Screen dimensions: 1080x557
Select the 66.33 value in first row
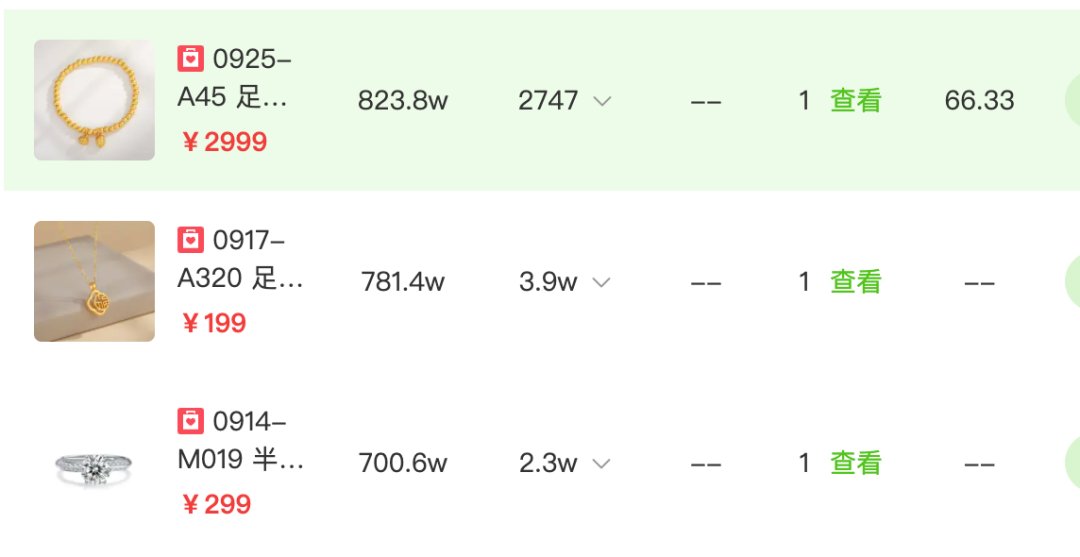pyautogui.click(x=979, y=101)
